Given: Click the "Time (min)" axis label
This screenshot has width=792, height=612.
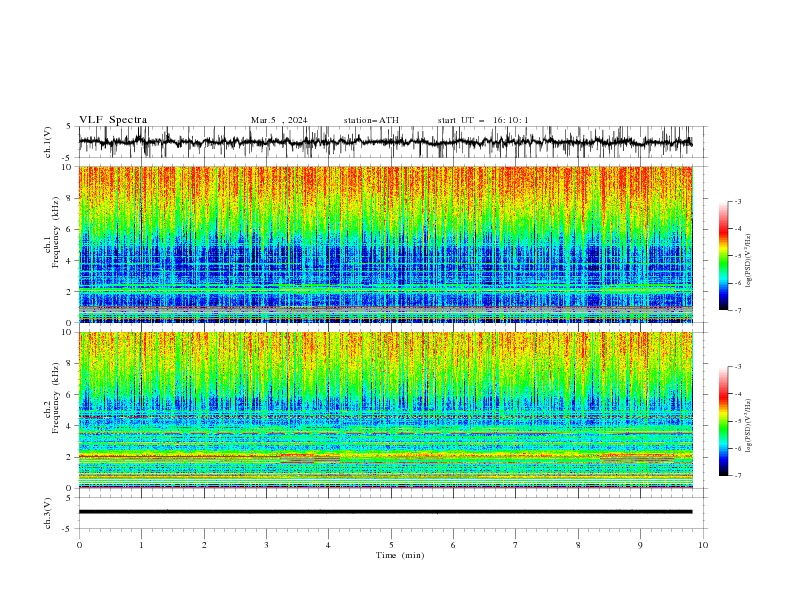Looking at the screenshot, I should pyautogui.click(x=400, y=555).
